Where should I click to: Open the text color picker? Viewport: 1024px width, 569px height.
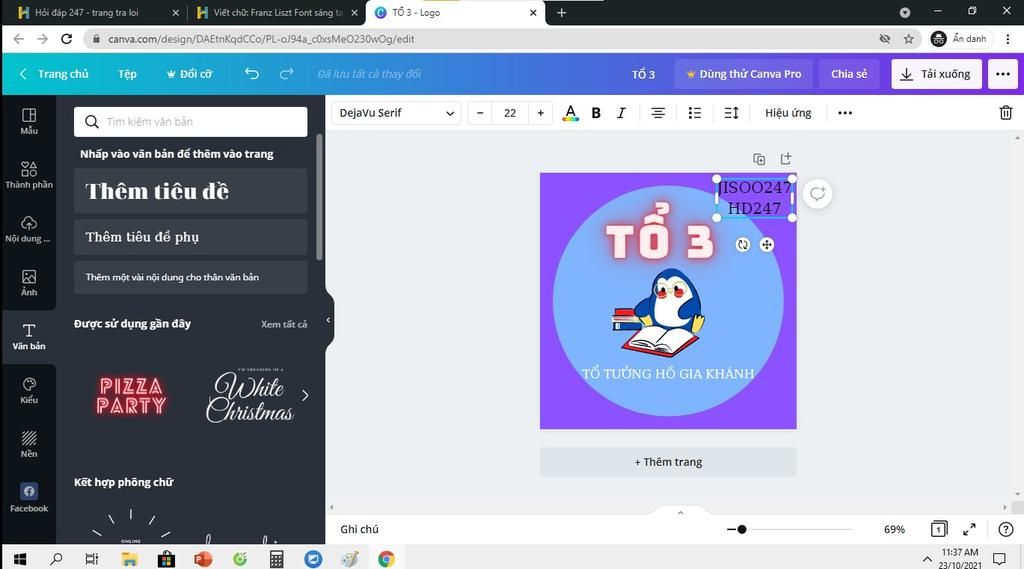click(x=570, y=113)
